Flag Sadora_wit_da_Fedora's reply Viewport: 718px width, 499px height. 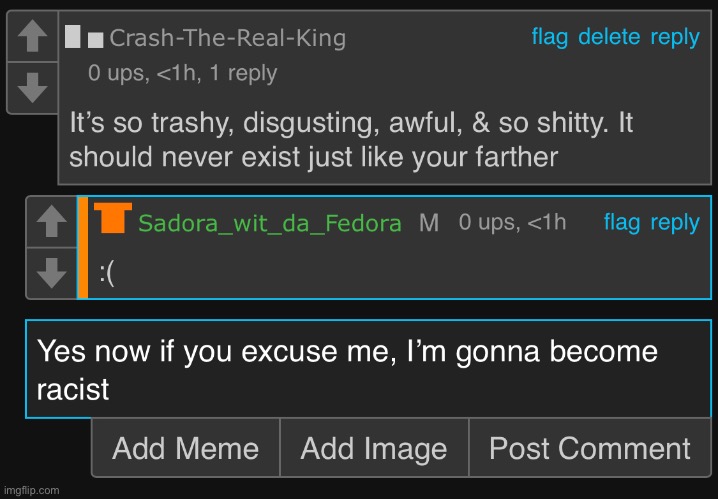621,222
